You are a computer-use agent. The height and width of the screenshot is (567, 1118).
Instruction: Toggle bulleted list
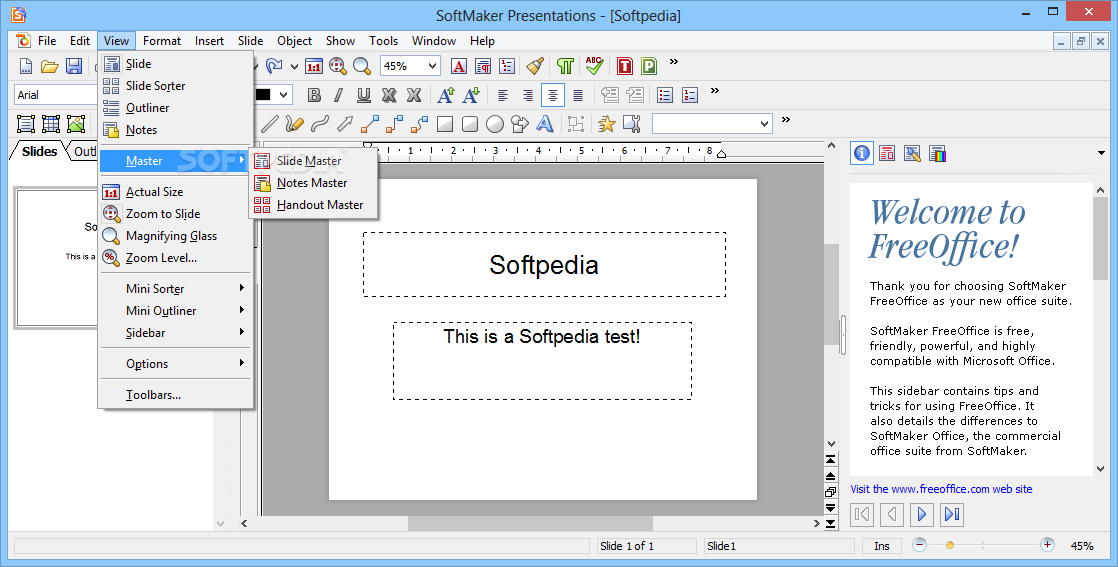click(665, 95)
